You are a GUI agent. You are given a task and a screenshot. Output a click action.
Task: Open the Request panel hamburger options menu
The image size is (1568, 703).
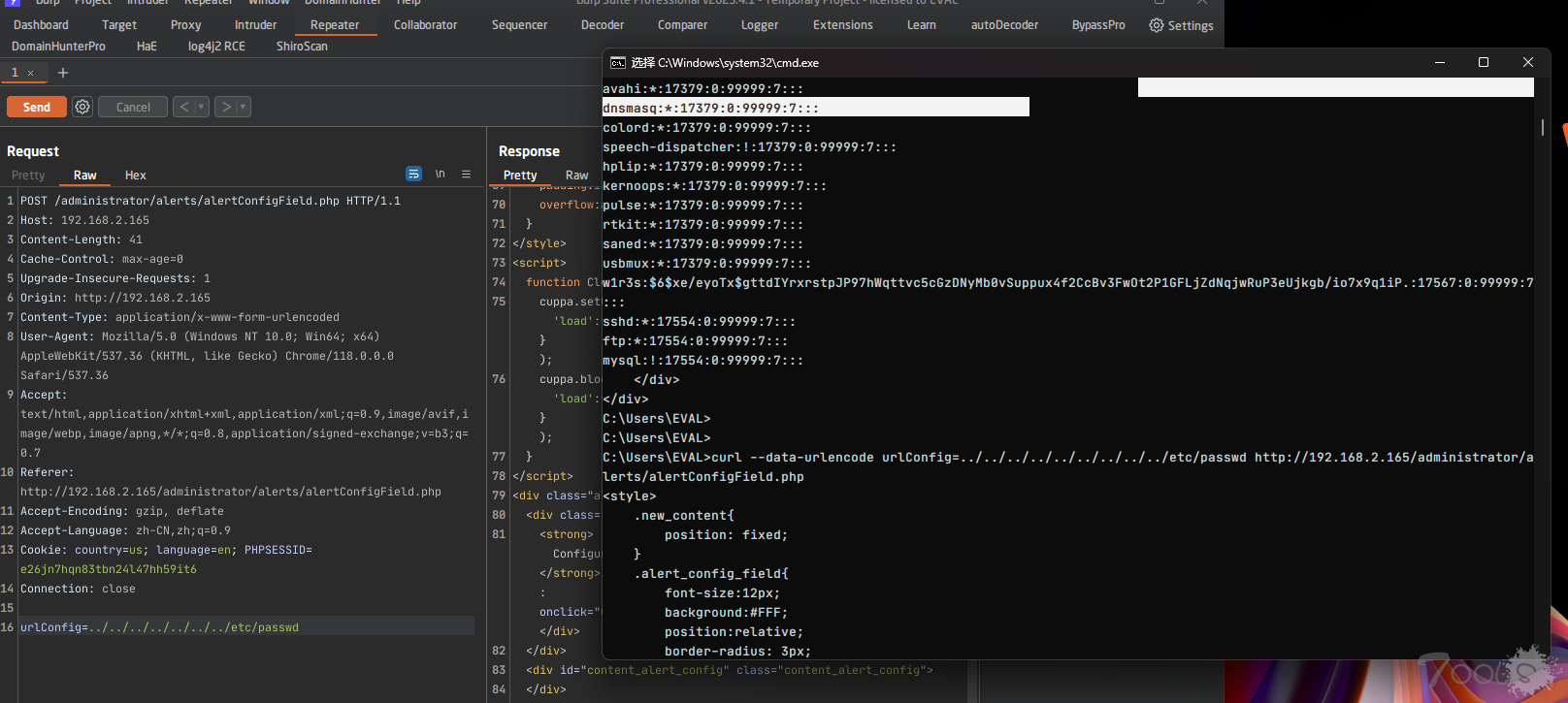(x=466, y=175)
